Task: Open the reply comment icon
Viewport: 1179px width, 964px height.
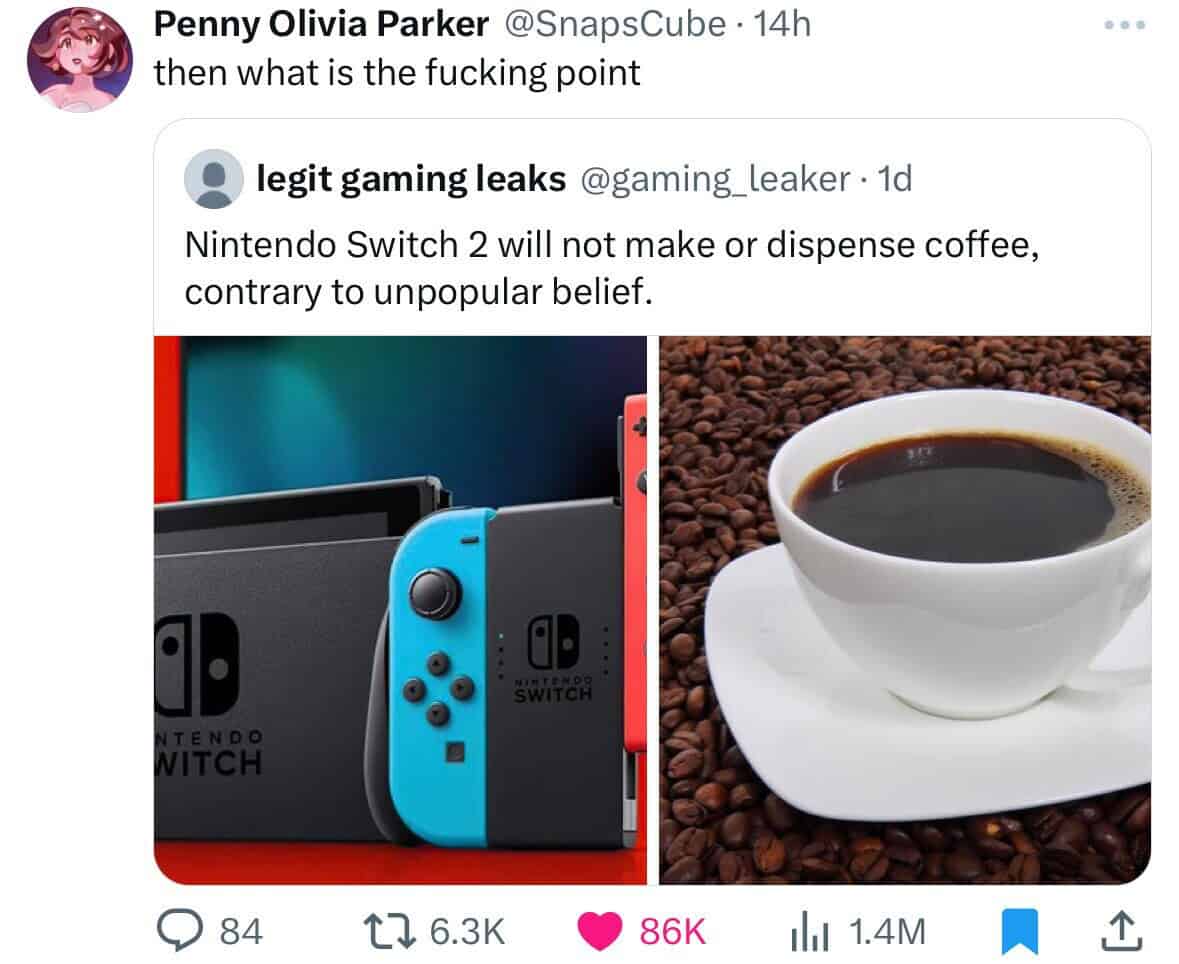Action: [x=179, y=930]
